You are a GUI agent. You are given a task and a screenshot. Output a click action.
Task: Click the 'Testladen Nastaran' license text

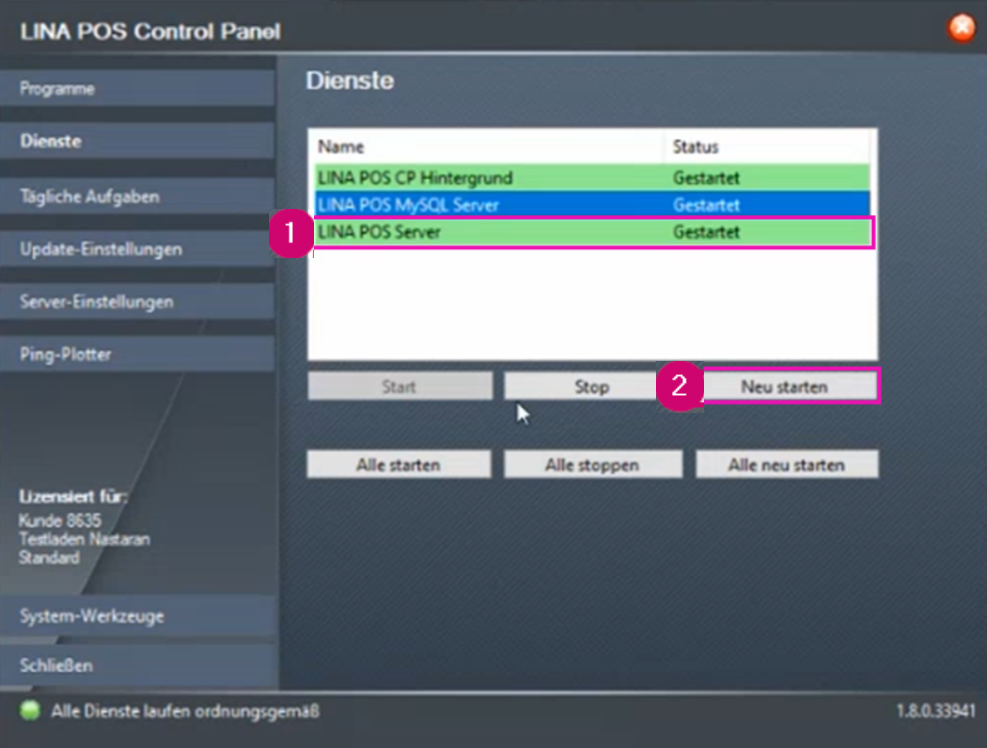click(84, 539)
